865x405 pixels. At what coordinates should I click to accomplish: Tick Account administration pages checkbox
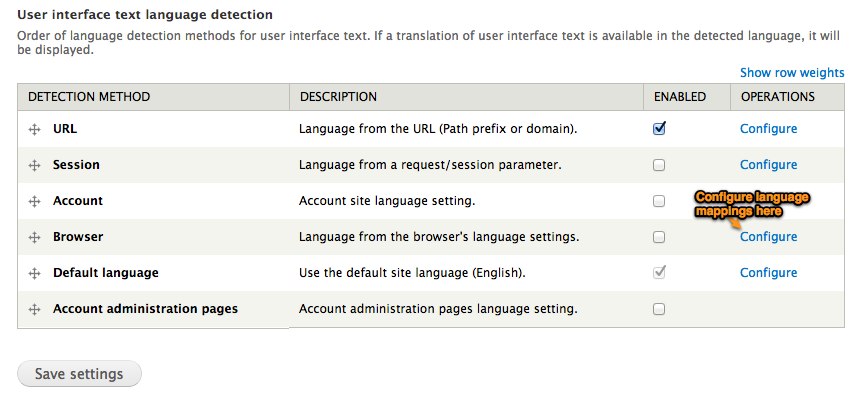click(x=659, y=309)
